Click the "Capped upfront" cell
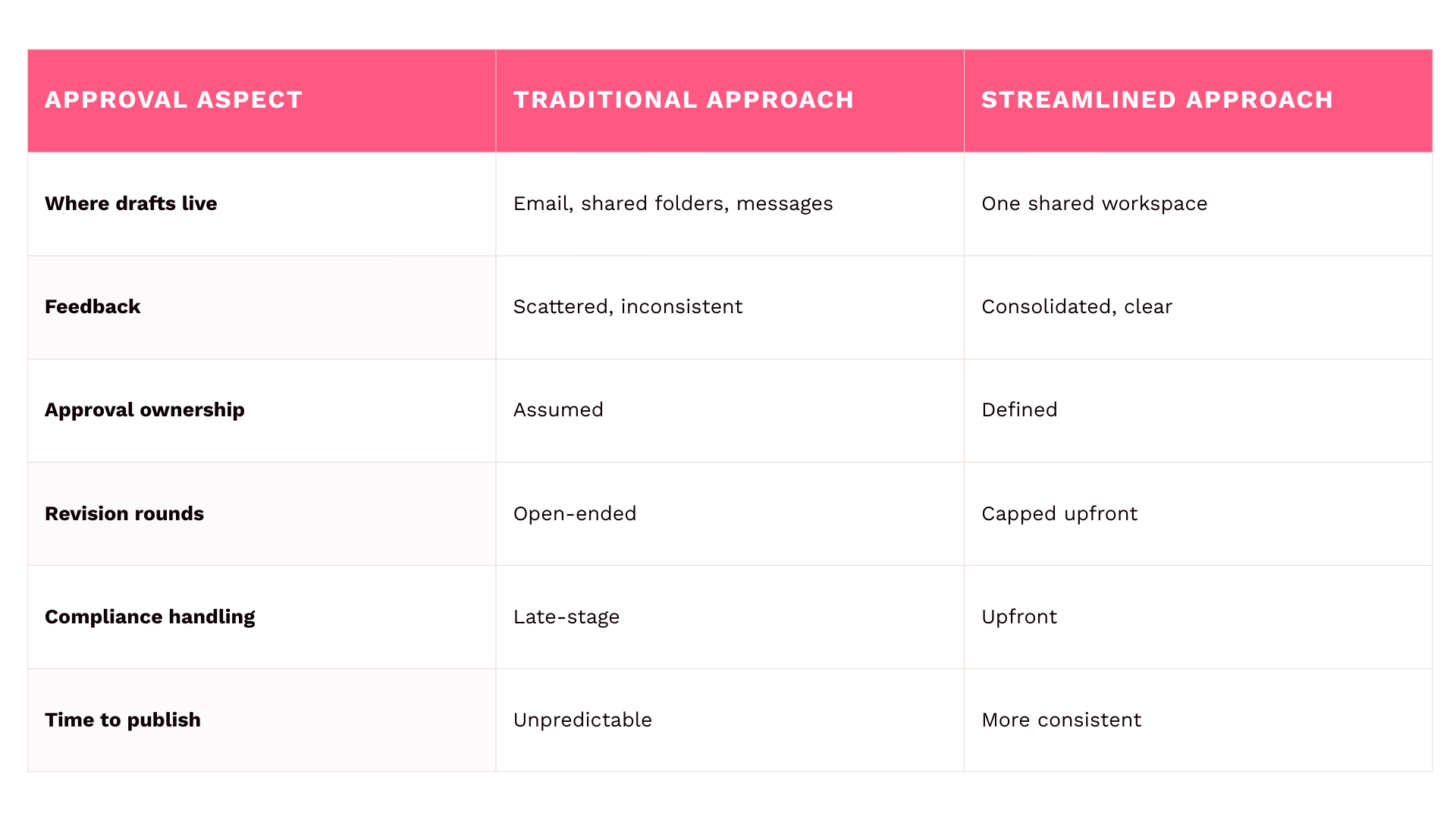Viewport: 1456px width, 819px height. (x=1059, y=513)
